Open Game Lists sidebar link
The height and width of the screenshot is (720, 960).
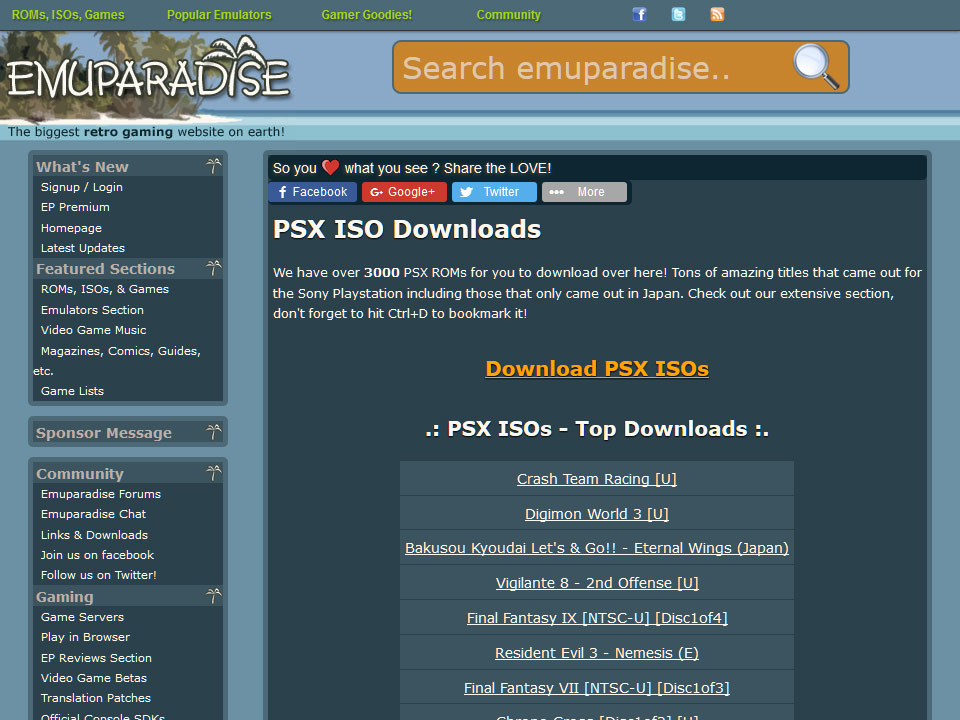click(x=72, y=391)
